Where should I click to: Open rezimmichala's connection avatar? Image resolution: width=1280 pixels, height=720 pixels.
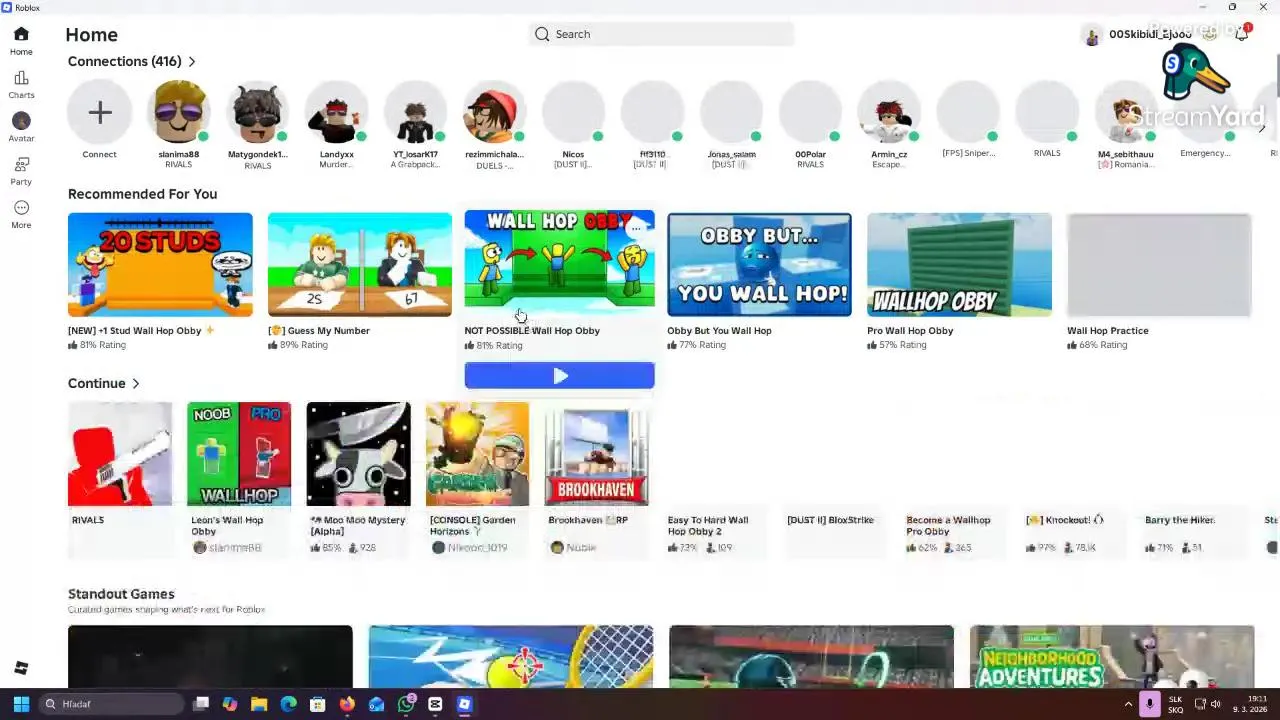[x=494, y=113]
